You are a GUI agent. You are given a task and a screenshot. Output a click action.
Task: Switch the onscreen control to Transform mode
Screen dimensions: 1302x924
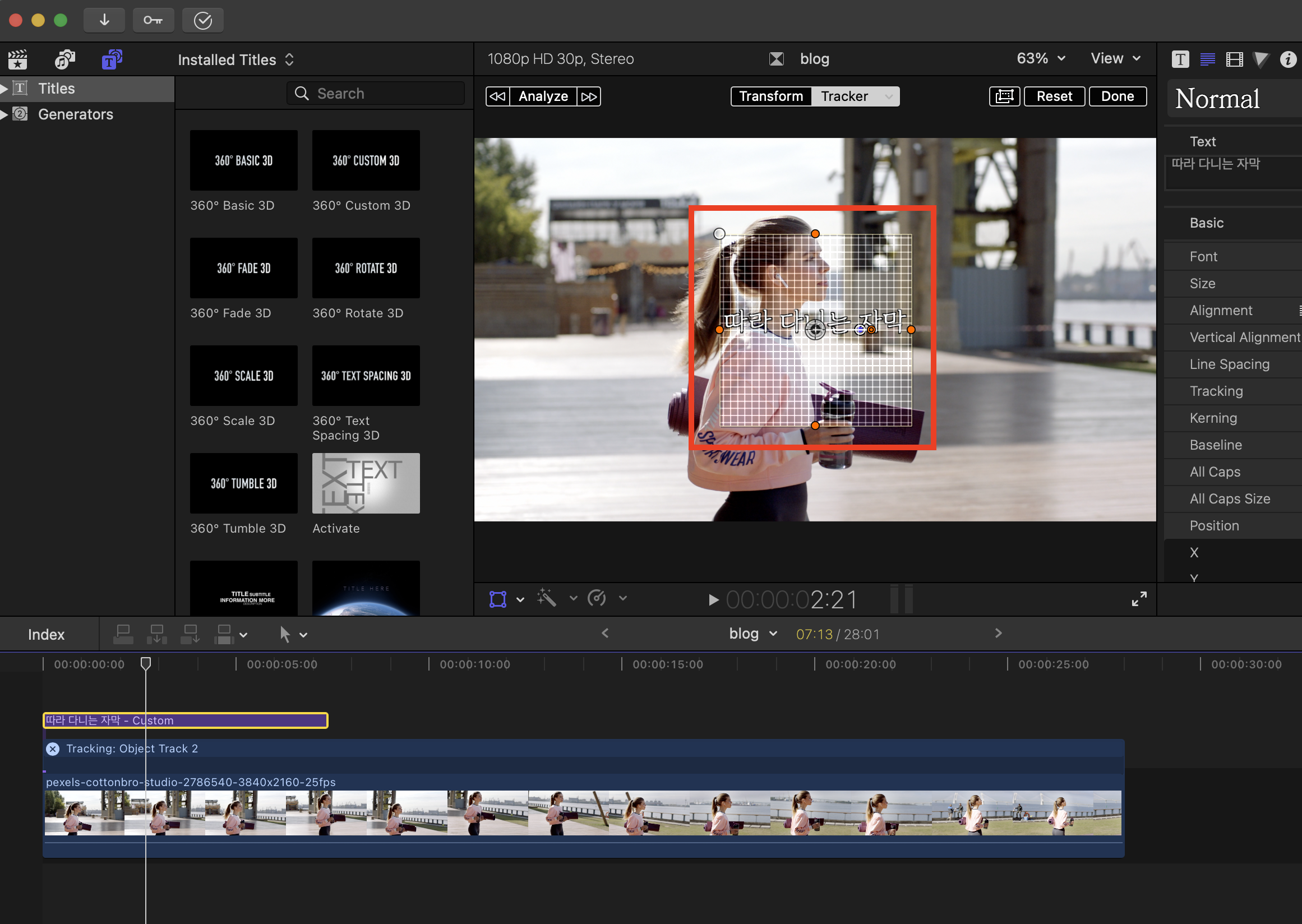770,96
